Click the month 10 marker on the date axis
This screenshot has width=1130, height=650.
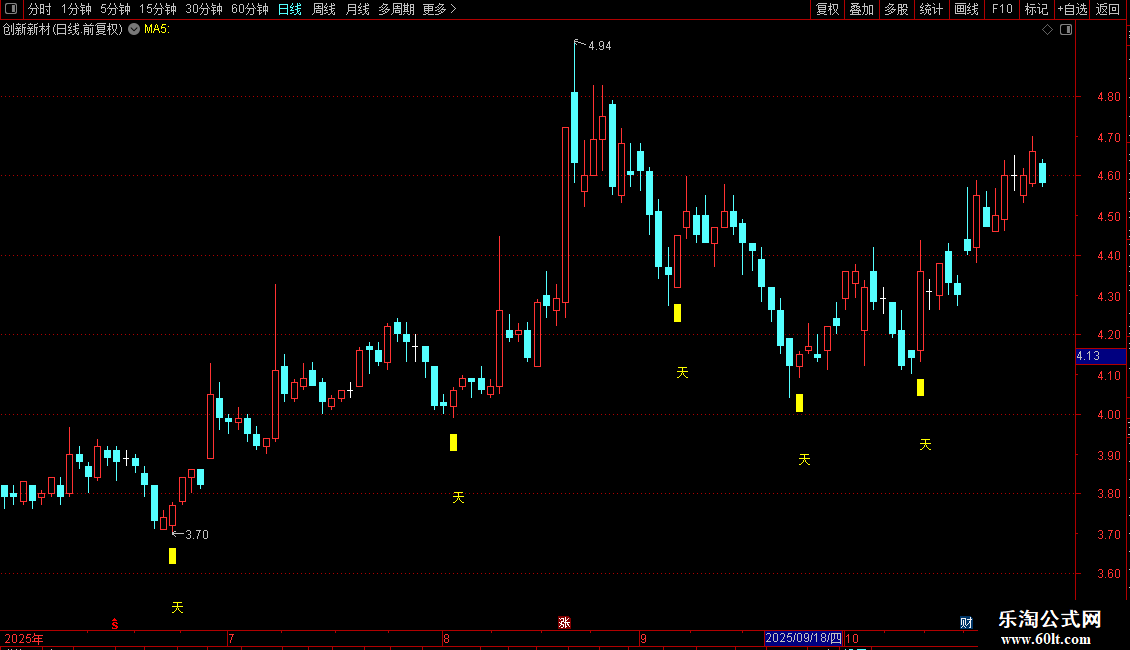click(x=852, y=638)
